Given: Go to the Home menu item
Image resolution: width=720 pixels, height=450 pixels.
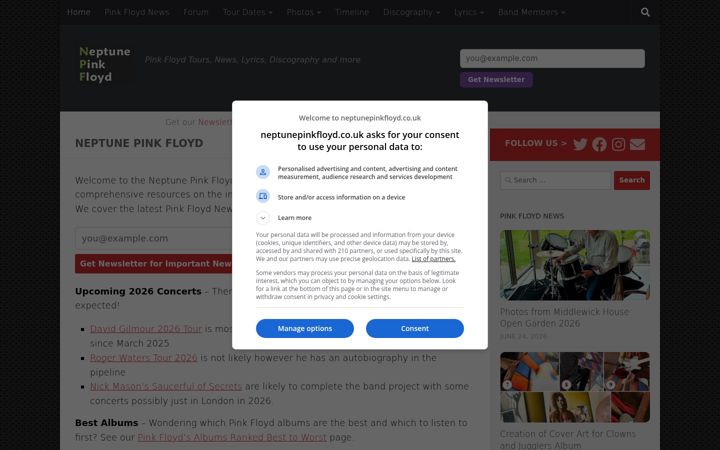Looking at the screenshot, I should pyautogui.click(x=79, y=12).
